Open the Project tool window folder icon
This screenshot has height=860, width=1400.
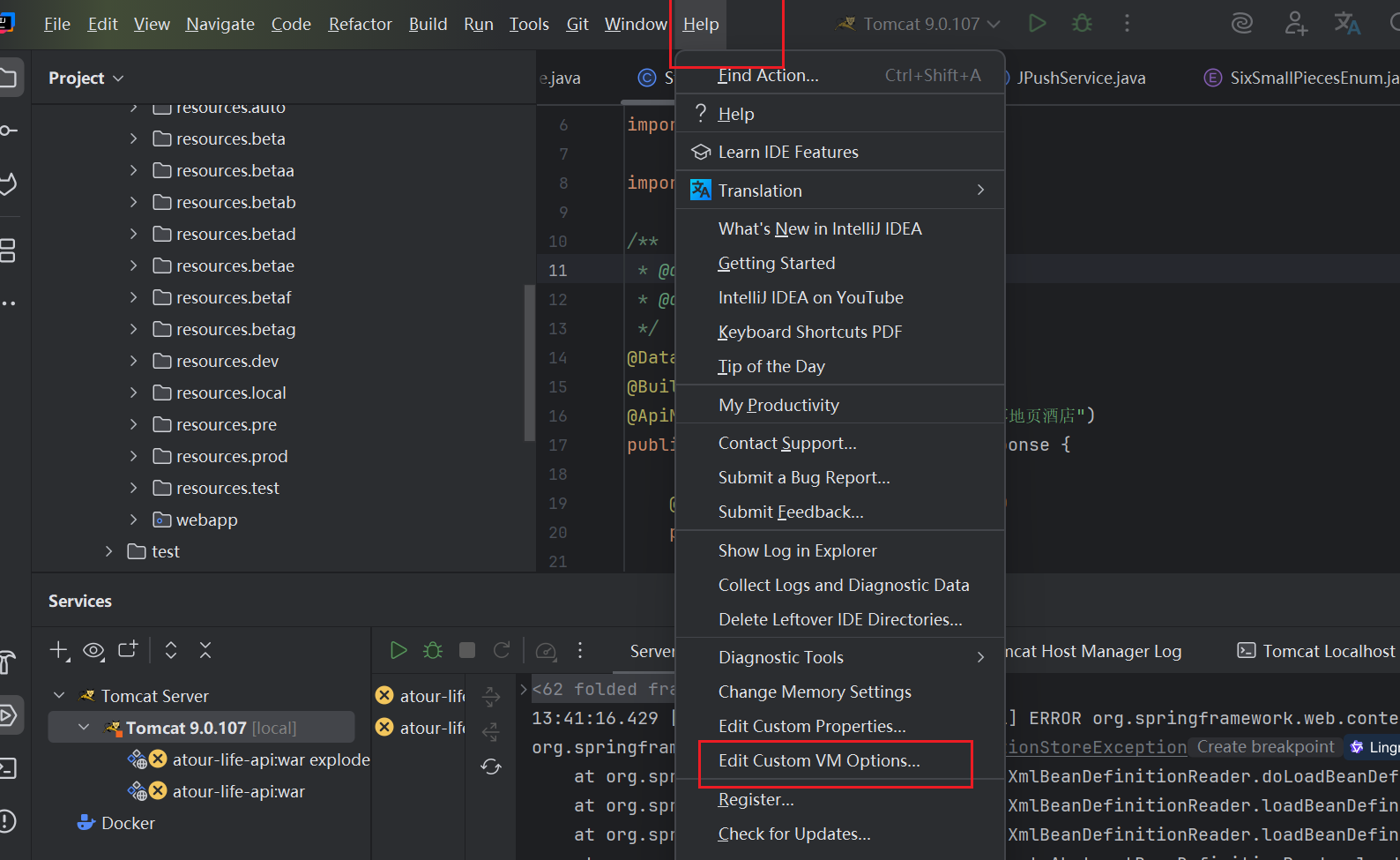click(x=8, y=78)
